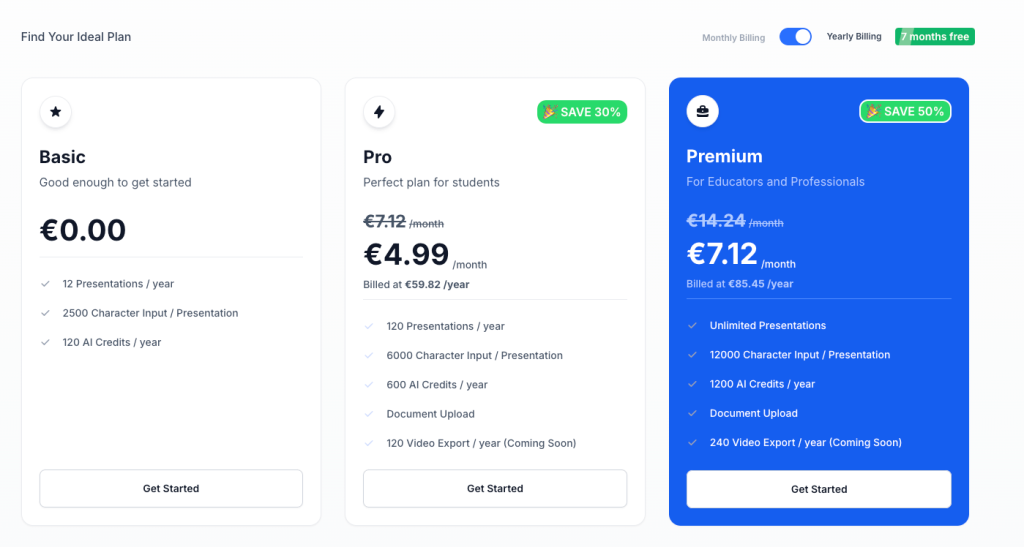Click checkmark beside Unlimited Presentations
The image size is (1024, 547).
coord(692,325)
